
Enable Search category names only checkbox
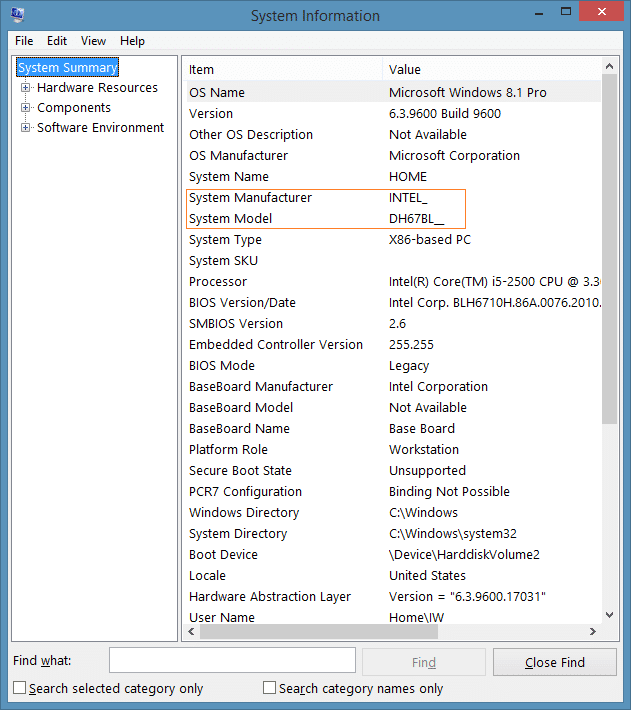pyautogui.click(x=269, y=688)
